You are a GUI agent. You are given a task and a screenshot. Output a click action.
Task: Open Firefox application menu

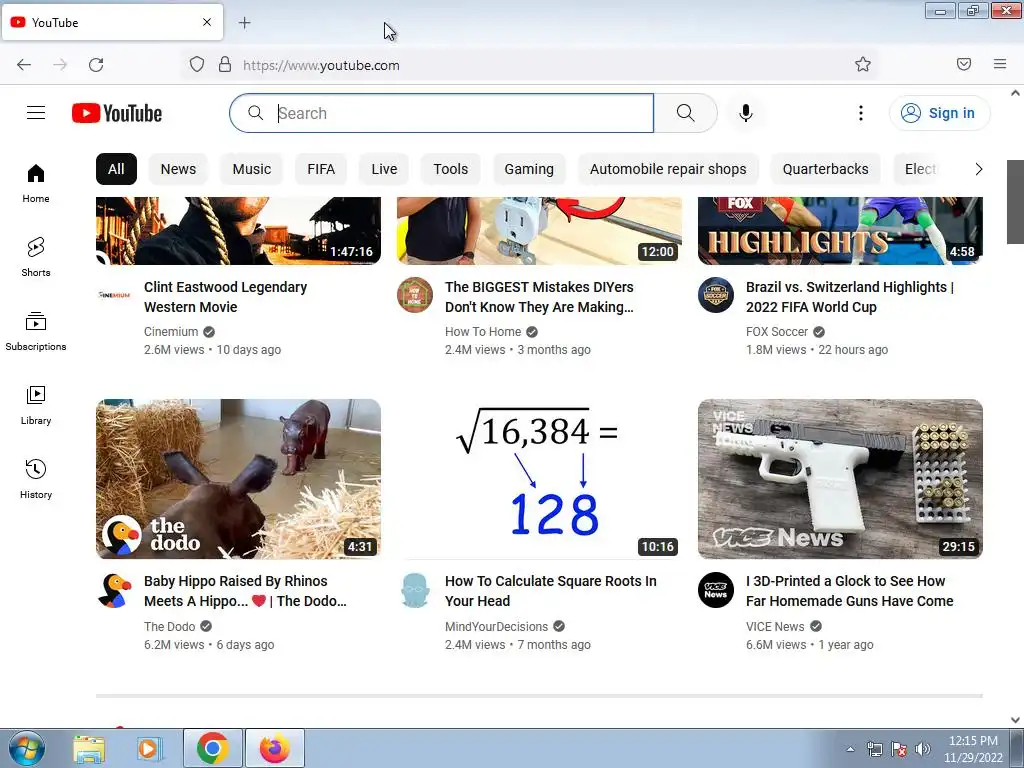tap(999, 64)
